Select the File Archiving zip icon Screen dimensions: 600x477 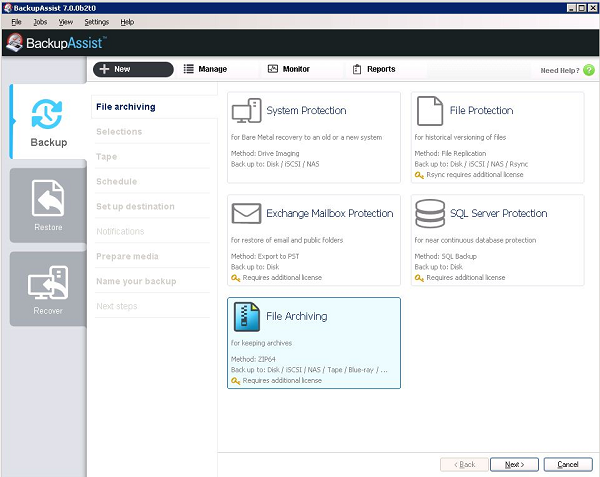tap(247, 317)
